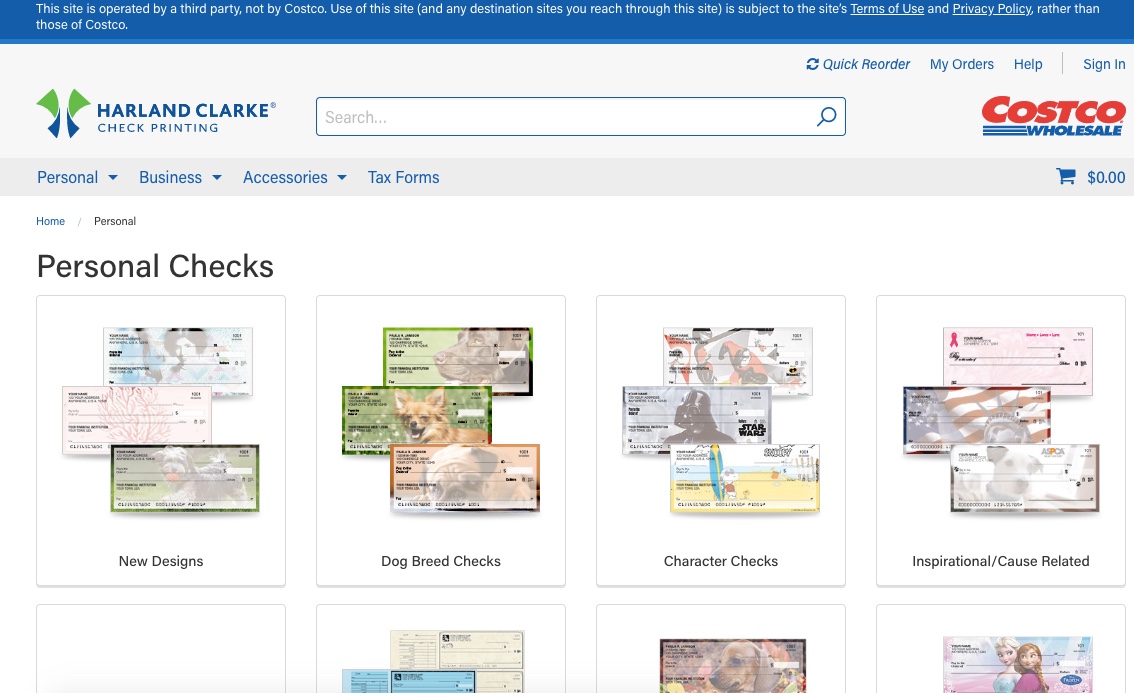Viewport: 1134px width, 693px height.
Task: Expand the Personal menu arrow
Action: point(113,177)
